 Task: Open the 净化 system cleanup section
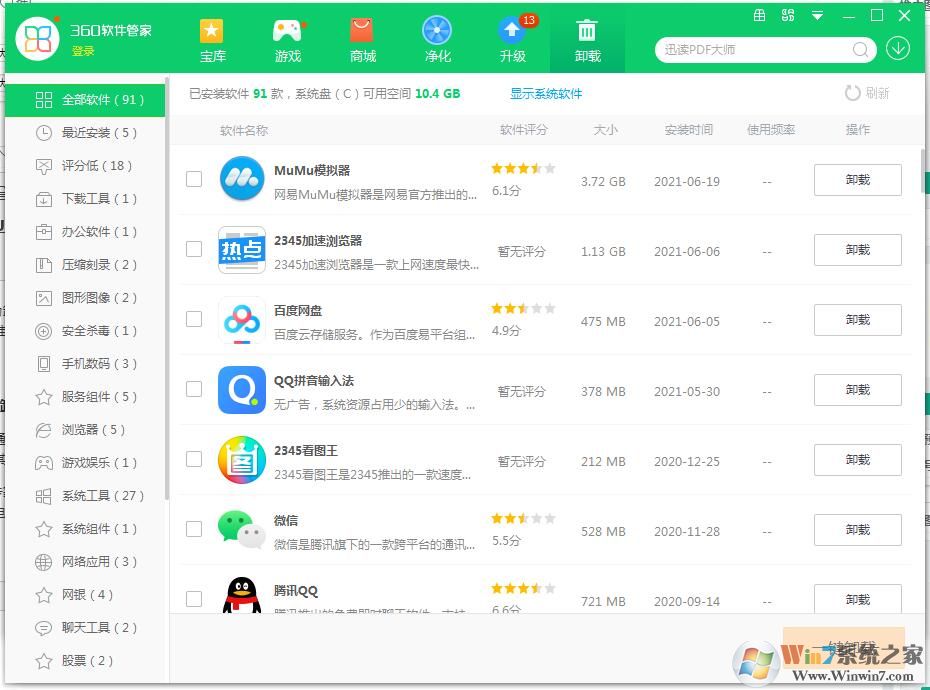pyautogui.click(x=437, y=40)
